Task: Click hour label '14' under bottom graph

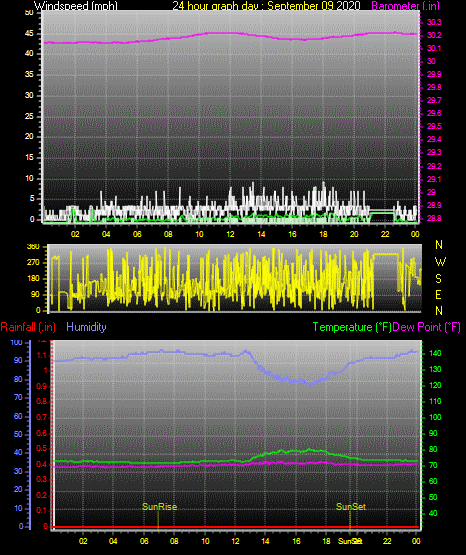Action: coord(265,541)
